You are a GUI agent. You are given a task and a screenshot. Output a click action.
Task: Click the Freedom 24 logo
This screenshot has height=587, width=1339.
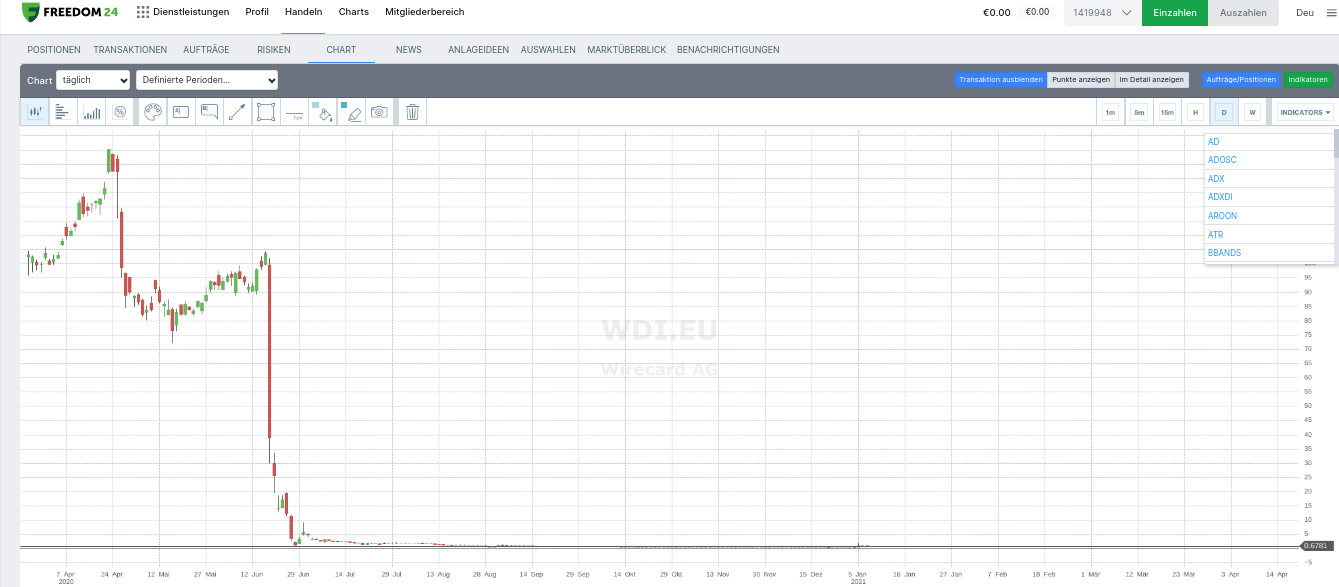pyautogui.click(x=70, y=12)
